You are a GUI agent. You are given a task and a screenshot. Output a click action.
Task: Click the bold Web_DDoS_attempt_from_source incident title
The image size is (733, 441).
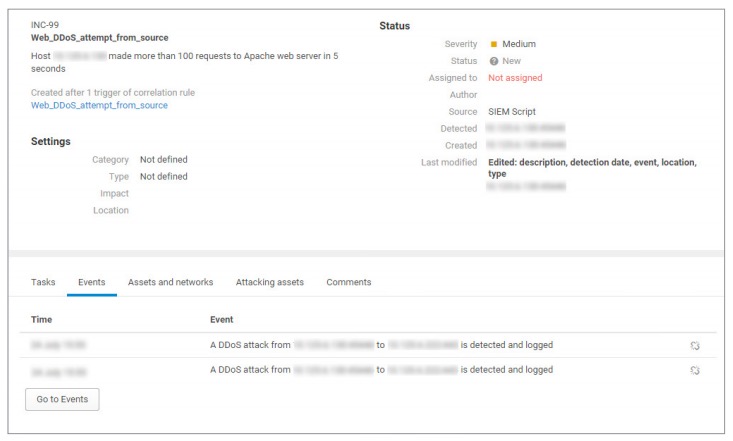pos(99,37)
